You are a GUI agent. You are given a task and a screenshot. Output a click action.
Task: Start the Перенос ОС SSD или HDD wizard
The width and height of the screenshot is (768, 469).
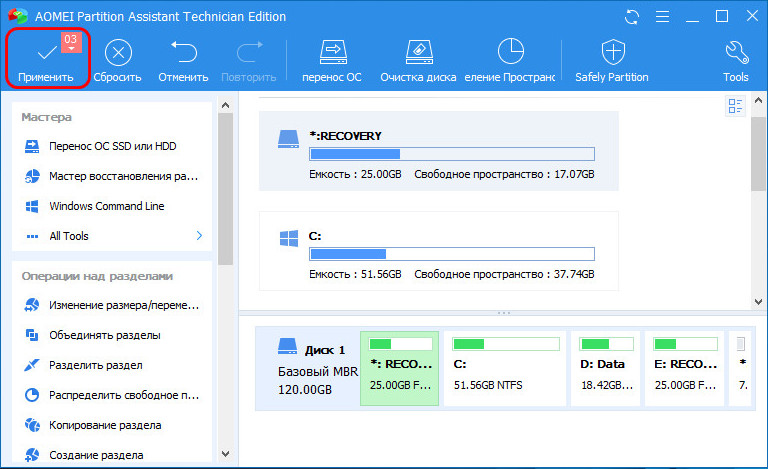pos(112,146)
